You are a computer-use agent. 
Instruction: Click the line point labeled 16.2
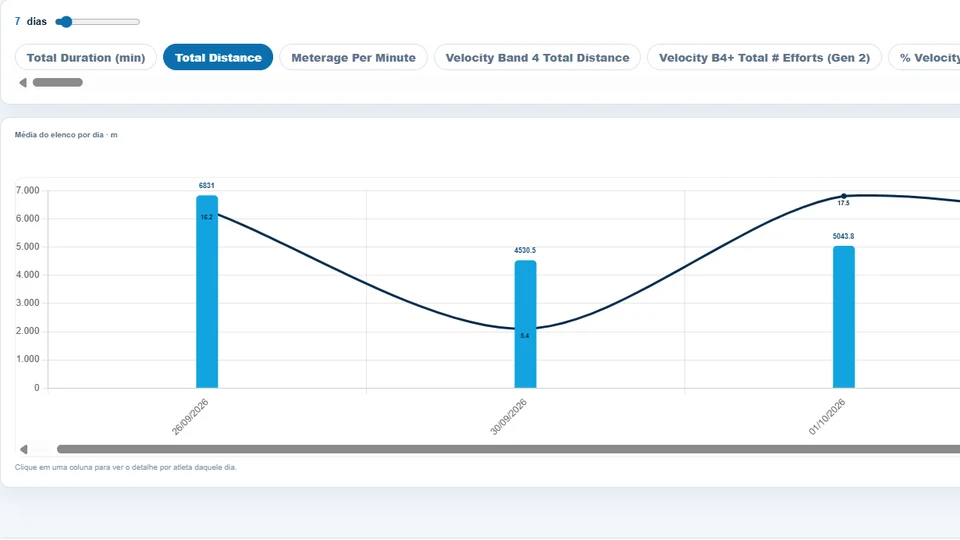[207, 213]
